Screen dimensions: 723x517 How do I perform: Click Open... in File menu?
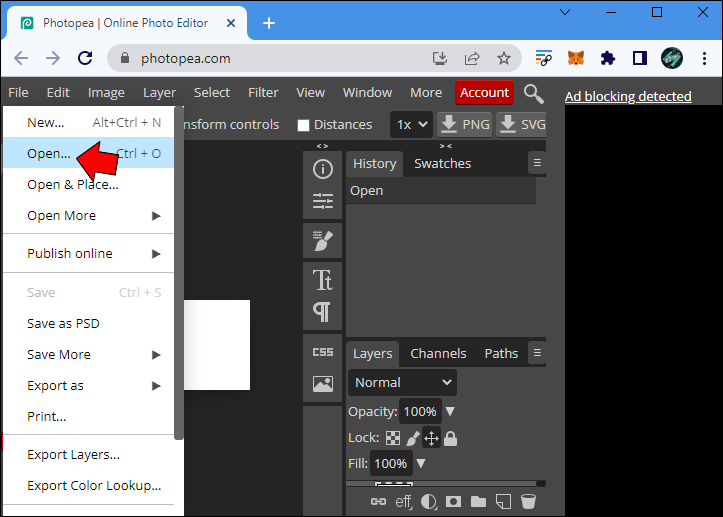click(x=89, y=153)
